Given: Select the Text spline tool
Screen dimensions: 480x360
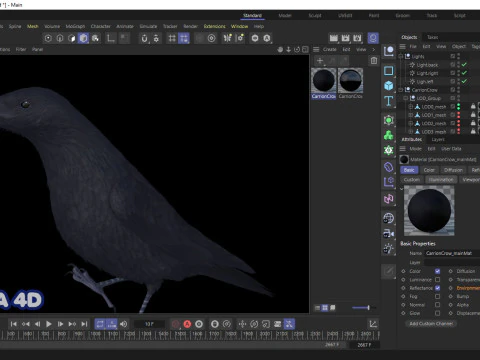Looking at the screenshot, I should (x=389, y=101).
